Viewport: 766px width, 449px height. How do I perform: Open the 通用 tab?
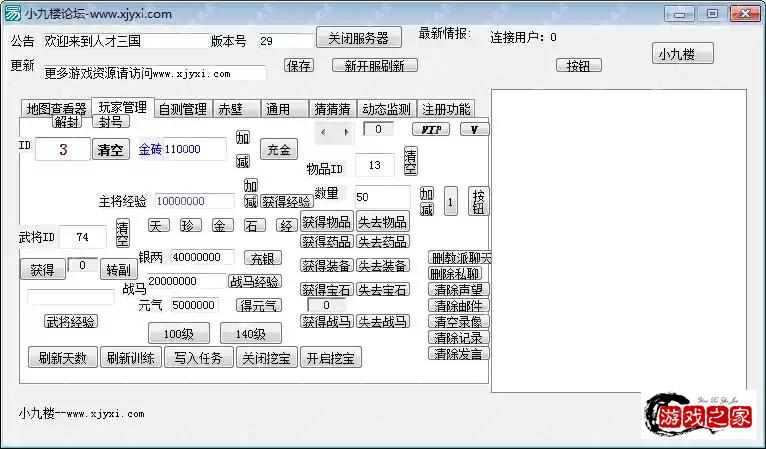click(284, 109)
